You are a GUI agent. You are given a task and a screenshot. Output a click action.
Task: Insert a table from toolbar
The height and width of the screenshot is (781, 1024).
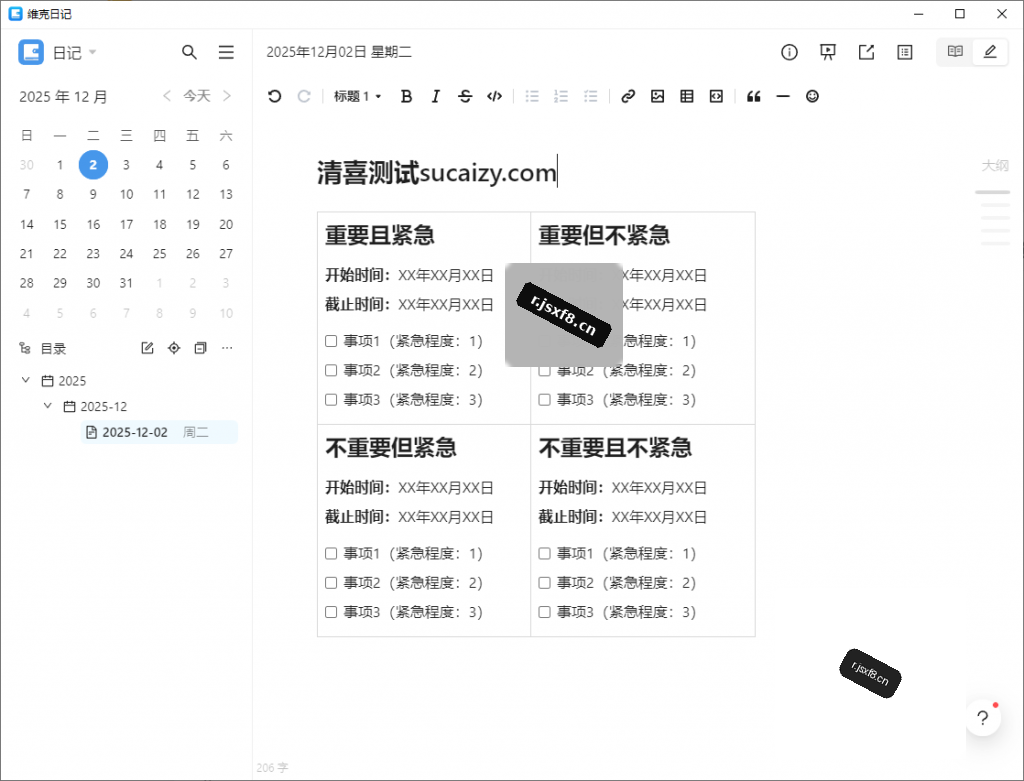point(687,97)
